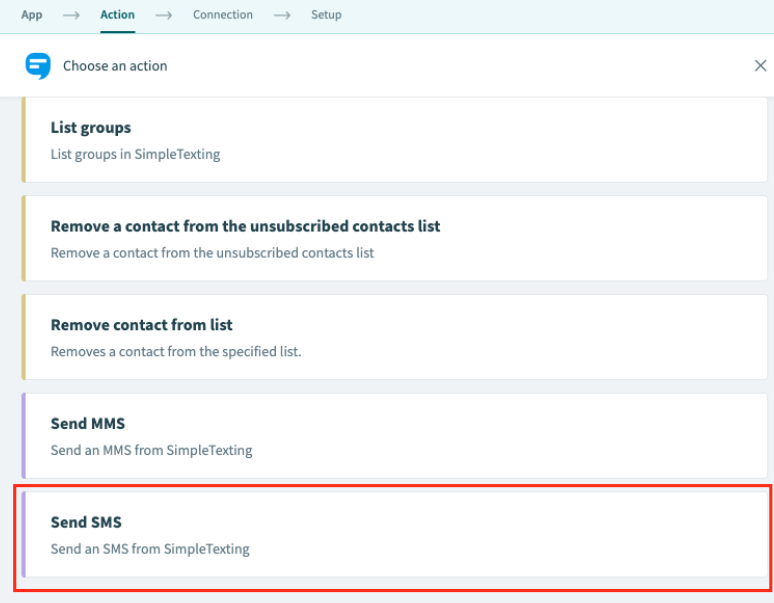Click 'Send an SMS from SimpleTexting' description
This screenshot has width=774, height=603.
[150, 549]
